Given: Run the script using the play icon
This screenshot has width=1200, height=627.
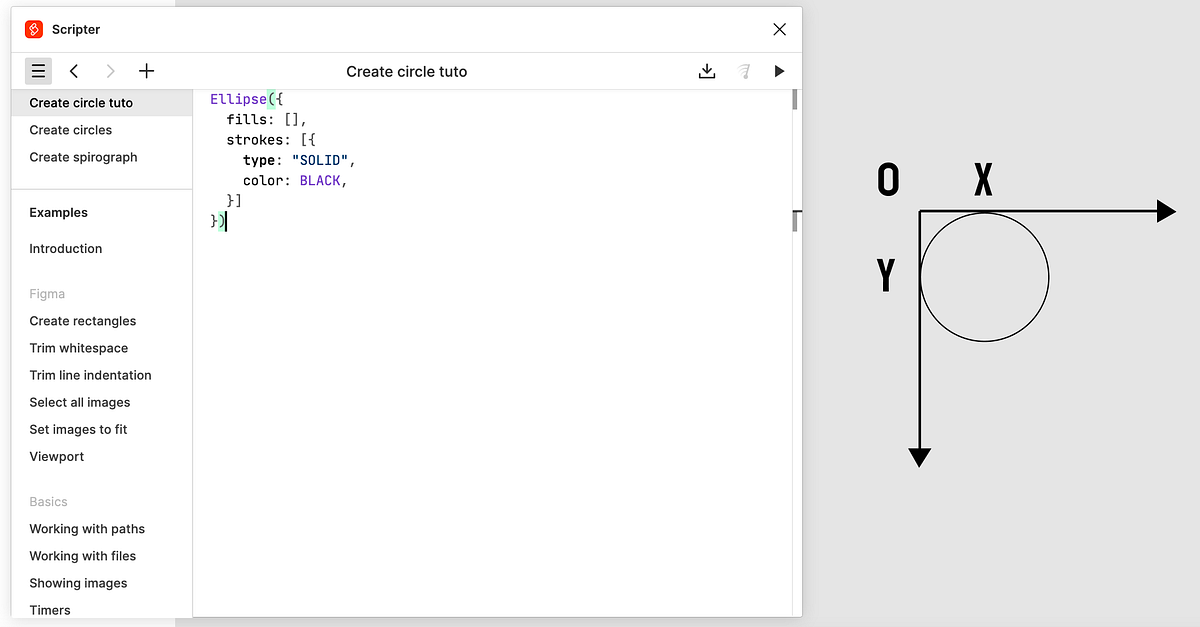Looking at the screenshot, I should [x=779, y=71].
